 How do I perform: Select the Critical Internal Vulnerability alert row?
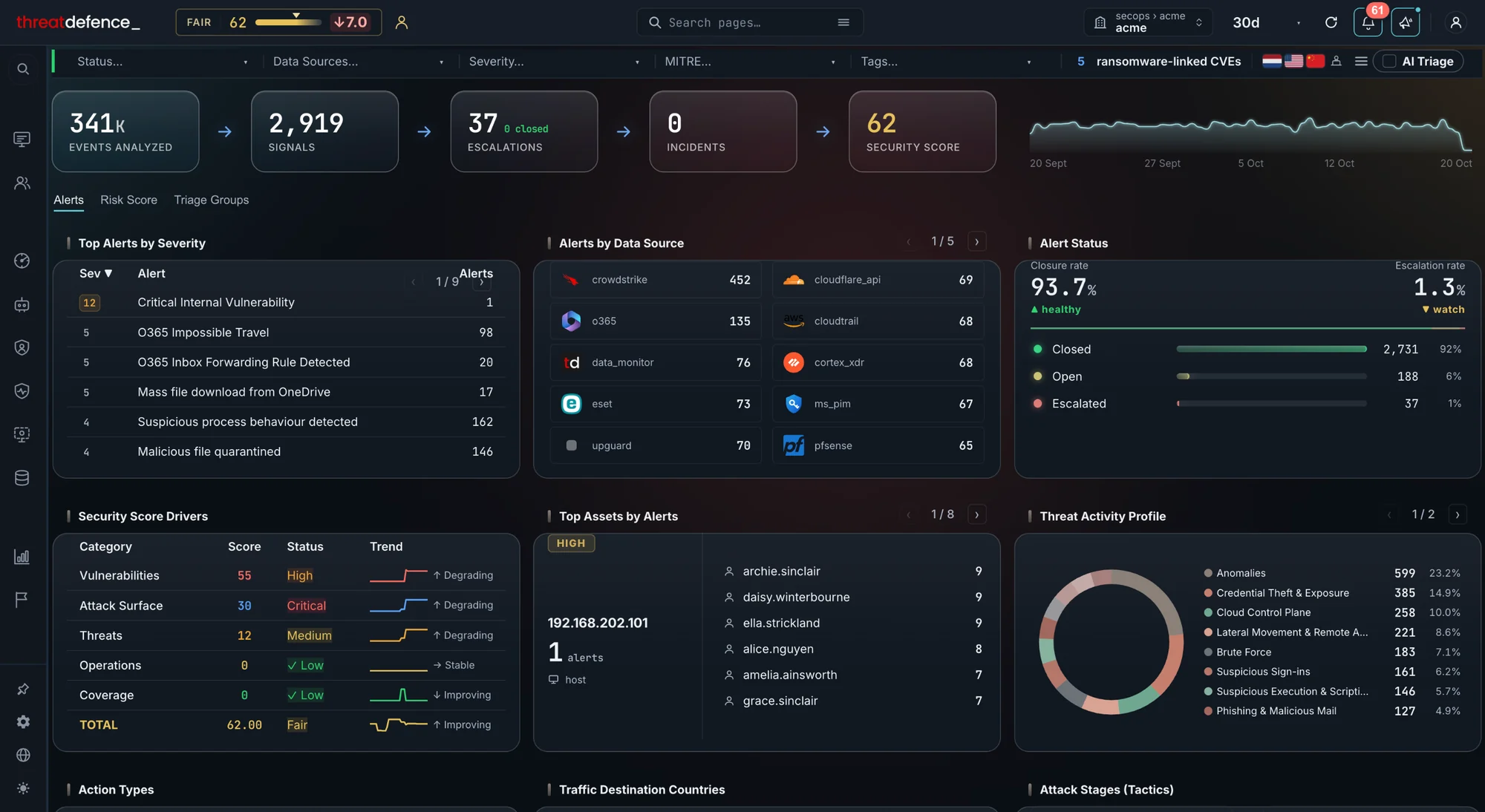coord(286,302)
